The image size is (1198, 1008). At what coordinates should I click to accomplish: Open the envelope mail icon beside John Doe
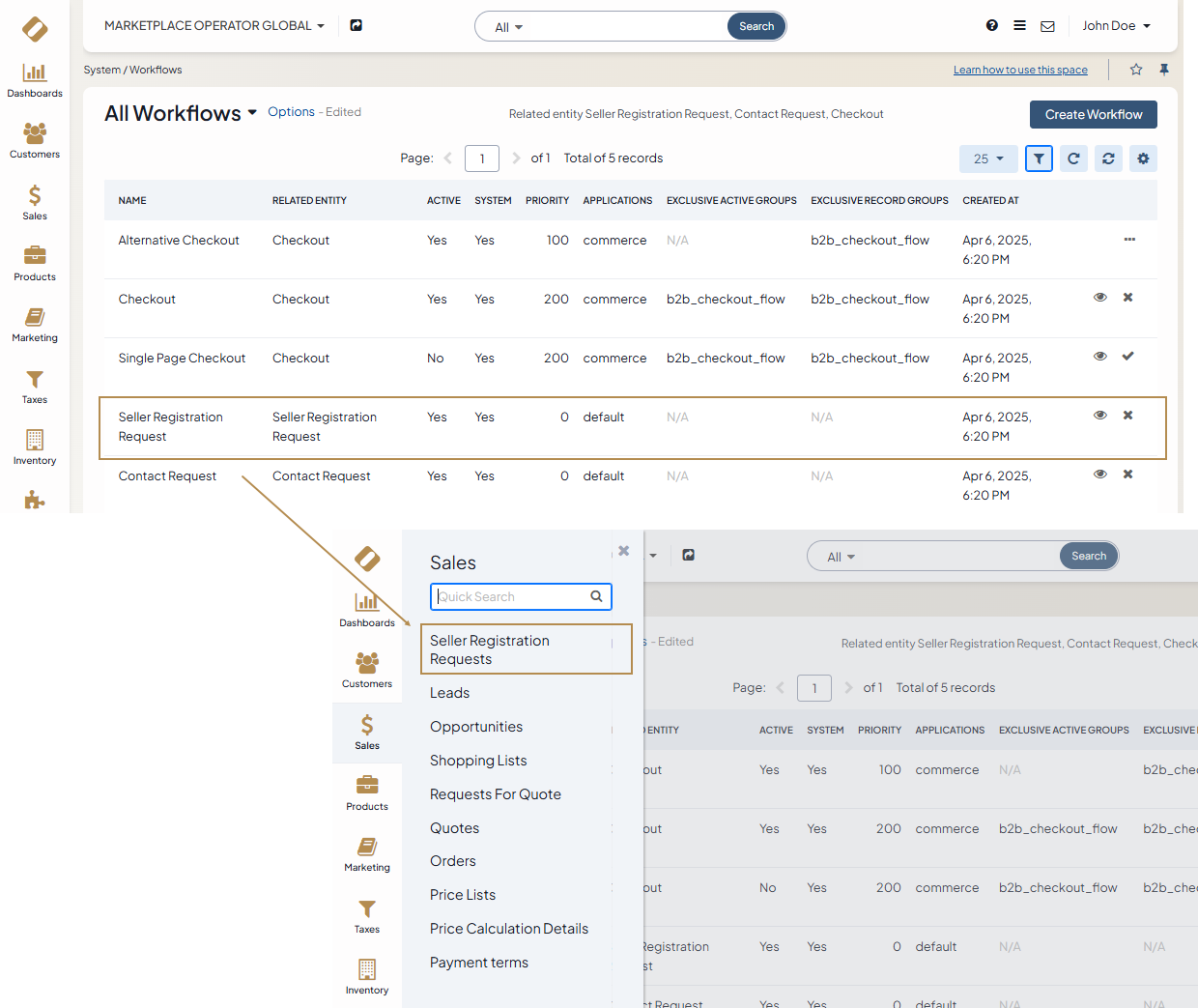point(1047,26)
